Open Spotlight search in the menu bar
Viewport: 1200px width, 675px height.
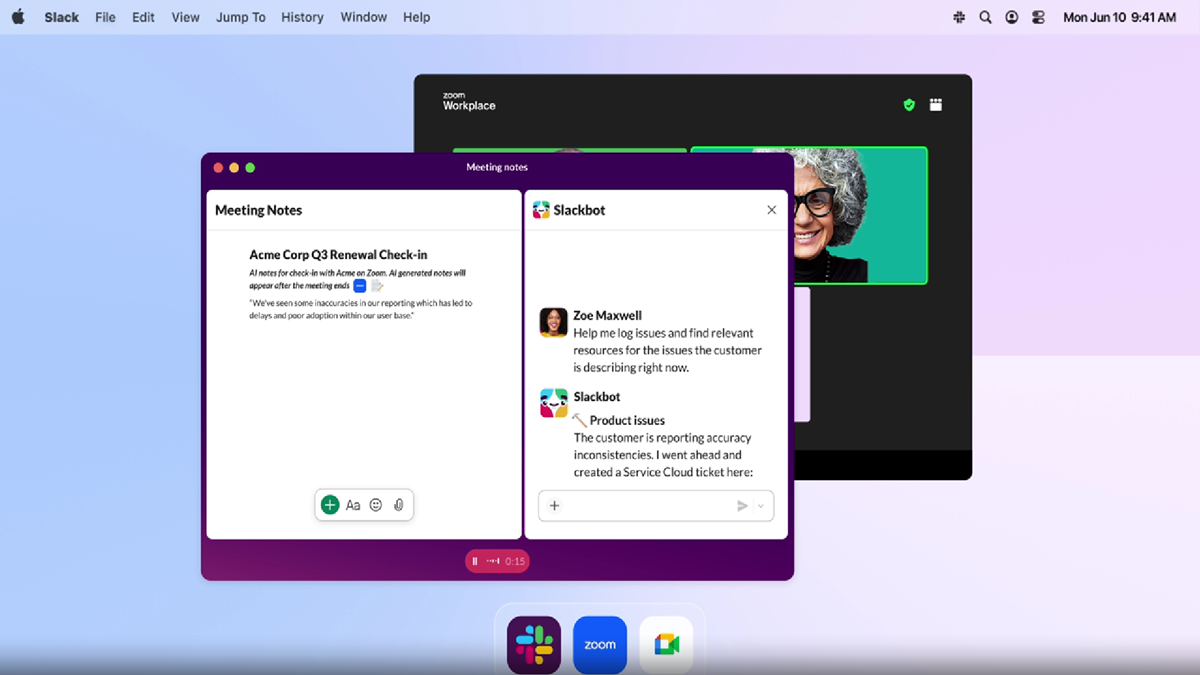pyautogui.click(x=985, y=17)
